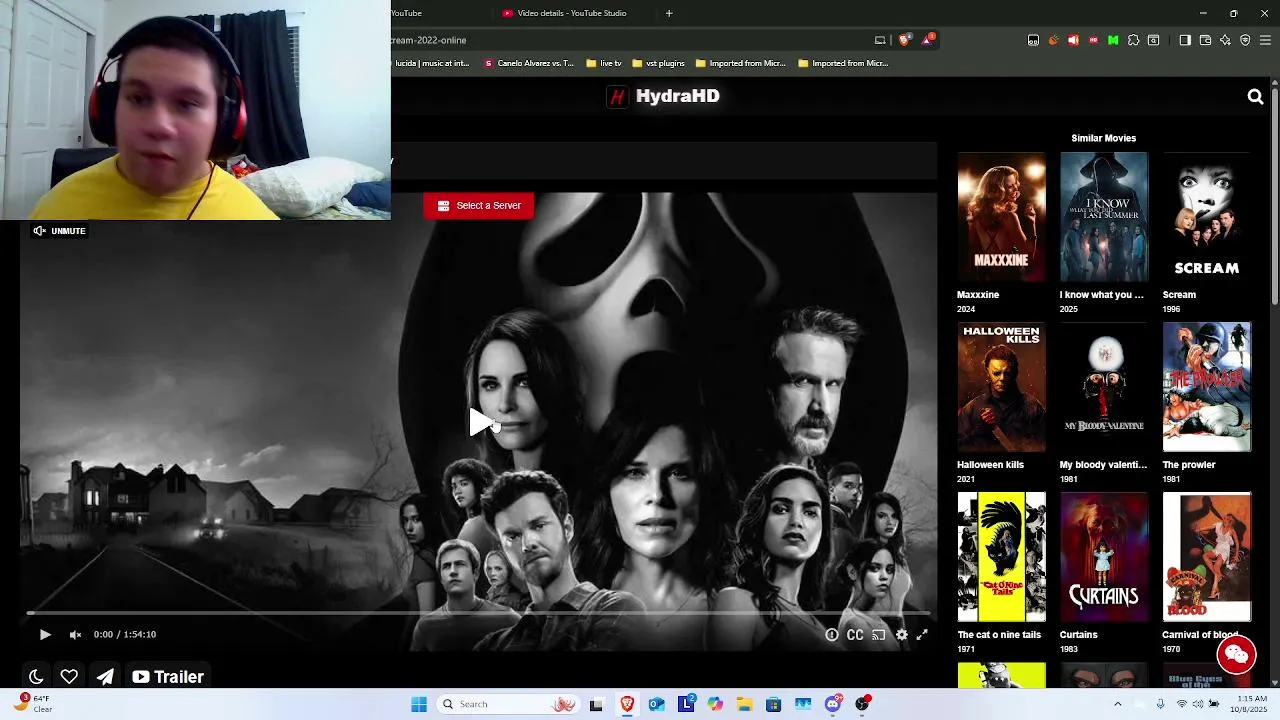Viewport: 1280px width, 720px height.
Task: Open The Prowler poster
Action: 1206,387
